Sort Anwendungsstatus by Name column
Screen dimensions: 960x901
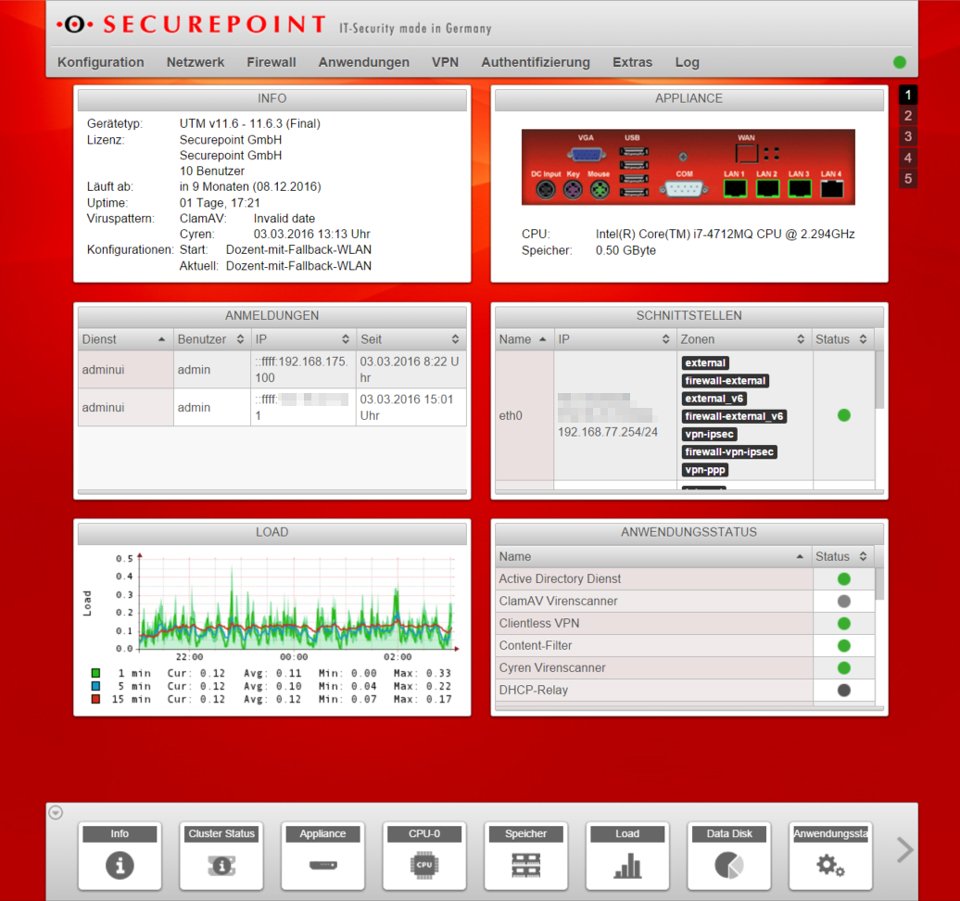pos(653,556)
